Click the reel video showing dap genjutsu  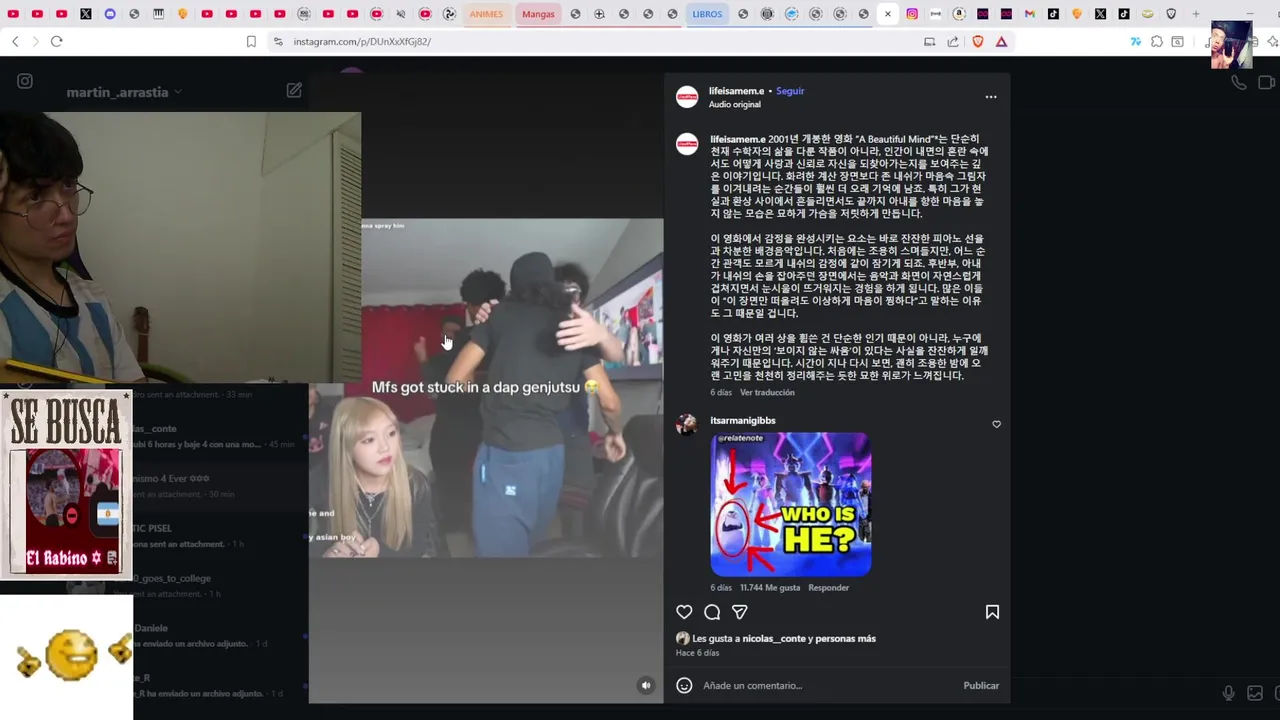coord(486,388)
